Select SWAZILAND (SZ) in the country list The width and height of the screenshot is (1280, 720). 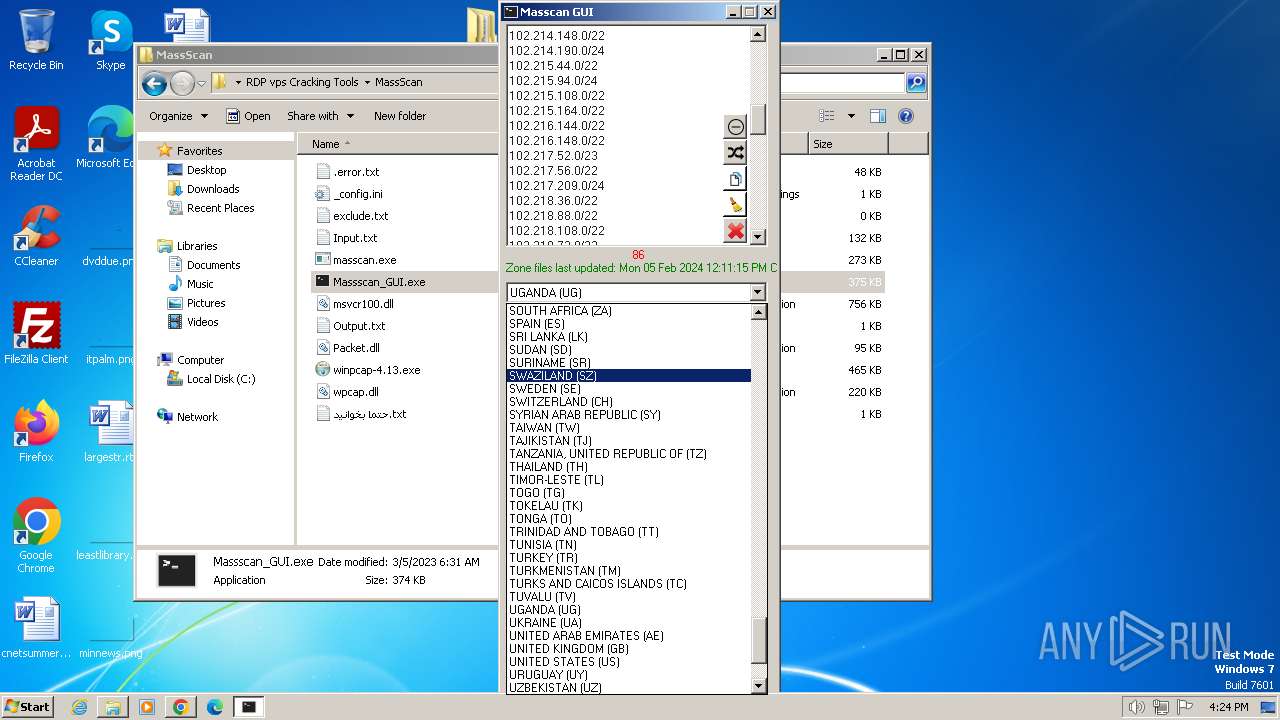pos(629,376)
